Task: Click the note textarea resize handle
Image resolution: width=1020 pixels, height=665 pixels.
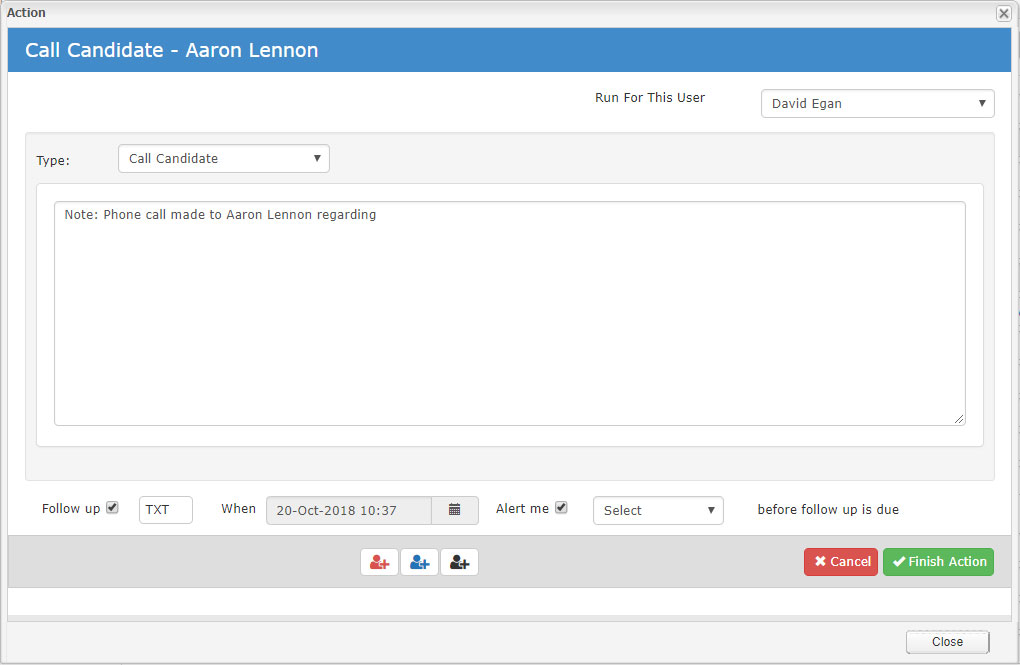Action: (960, 420)
